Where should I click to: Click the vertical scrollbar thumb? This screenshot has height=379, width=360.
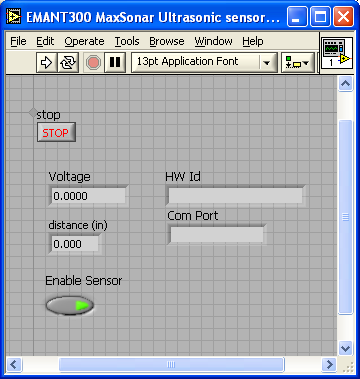[x=345, y=217]
